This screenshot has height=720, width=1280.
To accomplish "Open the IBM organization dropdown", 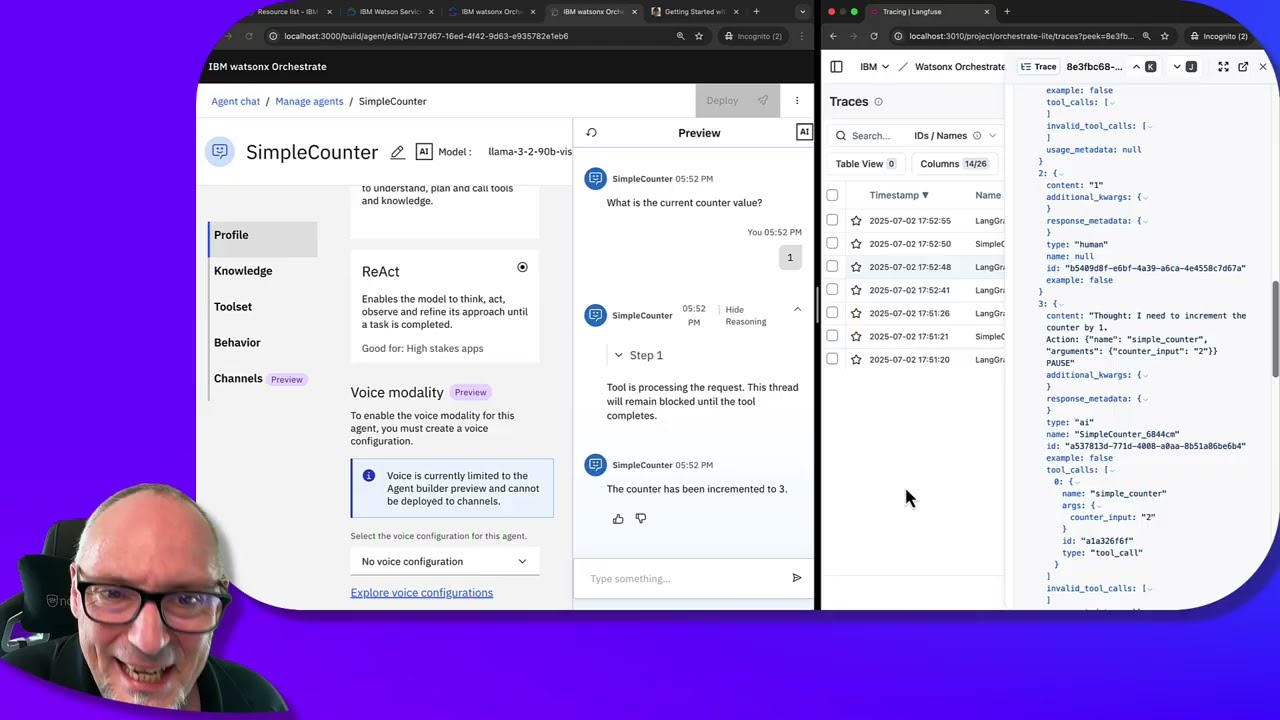I will pyautogui.click(x=874, y=67).
